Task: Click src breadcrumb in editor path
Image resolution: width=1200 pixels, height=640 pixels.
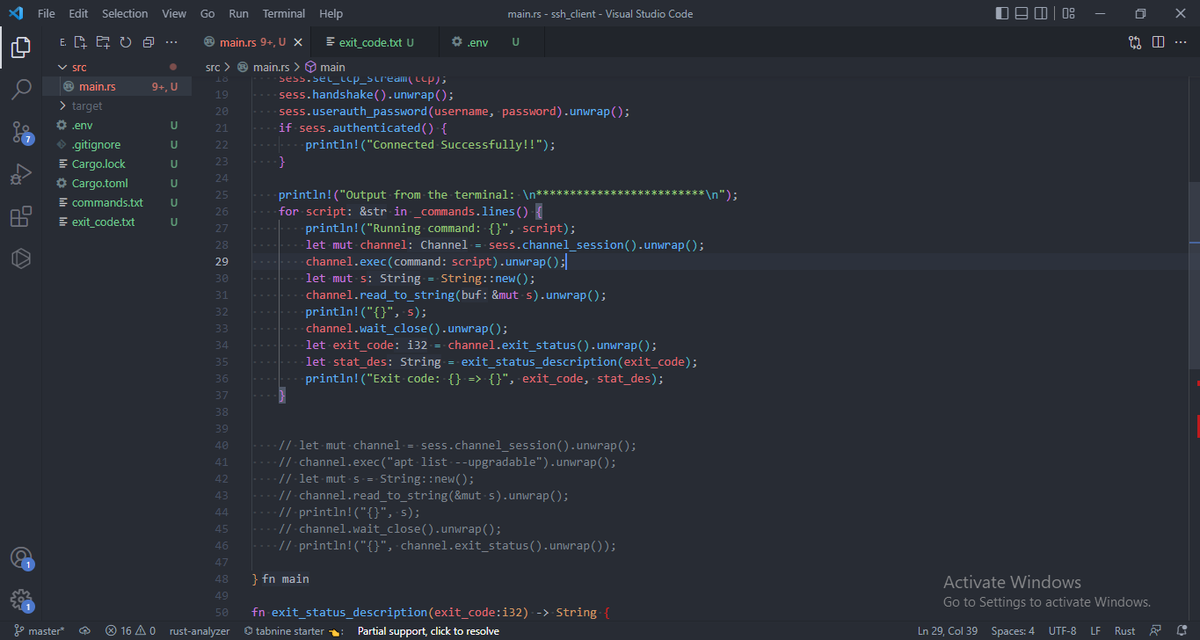Action: (212, 67)
